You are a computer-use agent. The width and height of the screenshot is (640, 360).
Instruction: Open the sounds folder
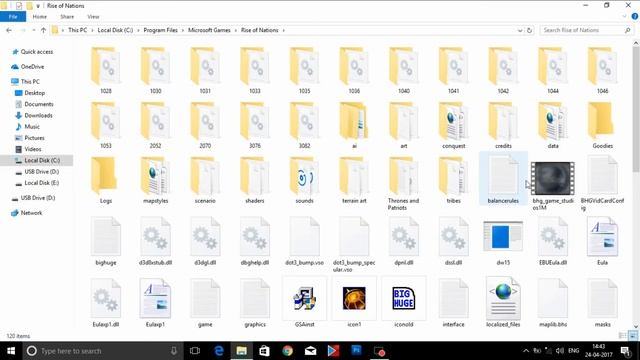point(304,180)
